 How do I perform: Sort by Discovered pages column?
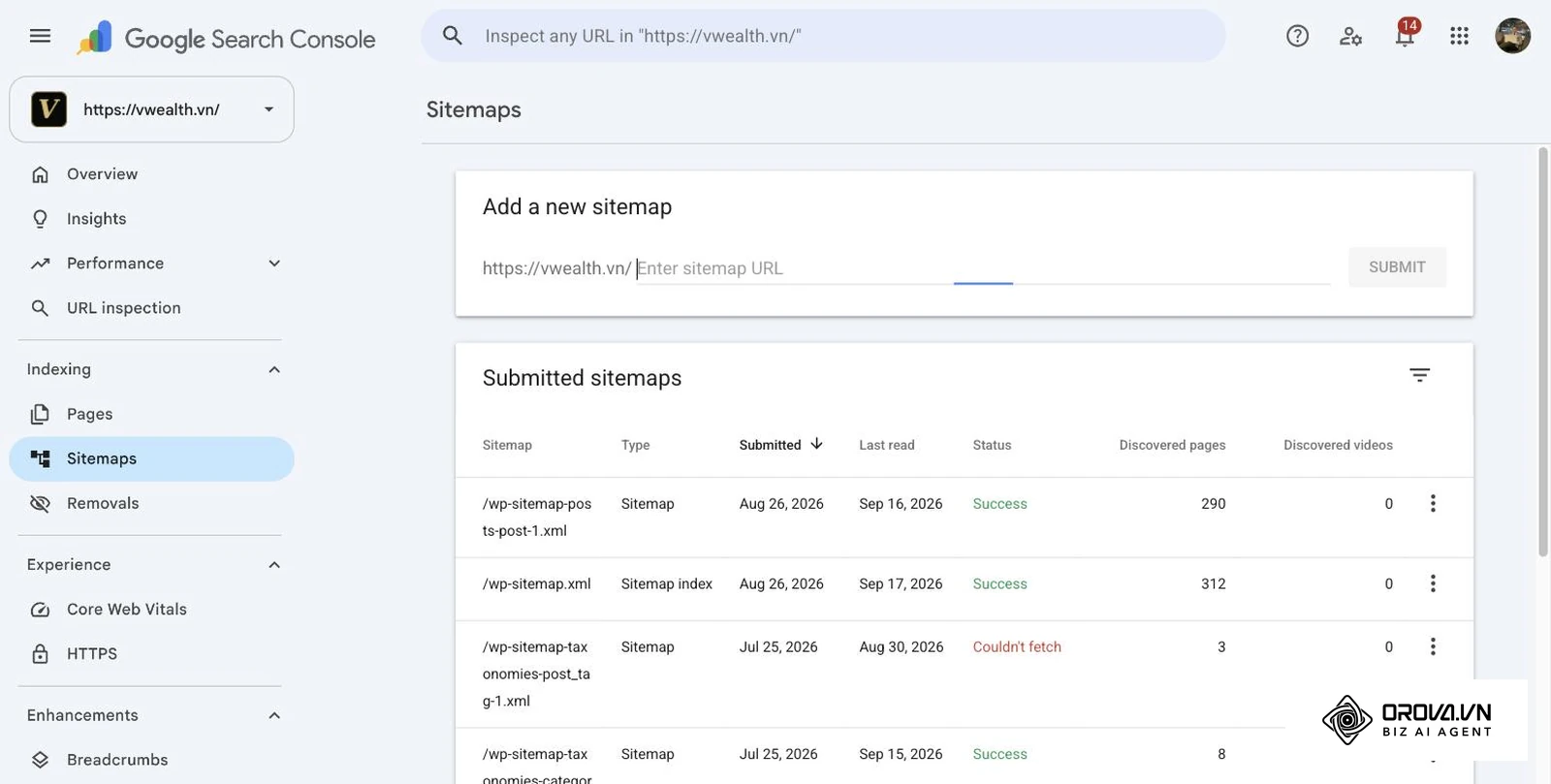tap(1172, 445)
